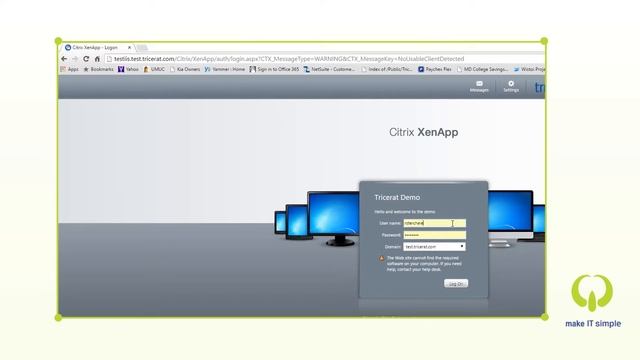This screenshot has width=640, height=360.
Task: Open the XenApp Messages icon
Action: coord(479,86)
